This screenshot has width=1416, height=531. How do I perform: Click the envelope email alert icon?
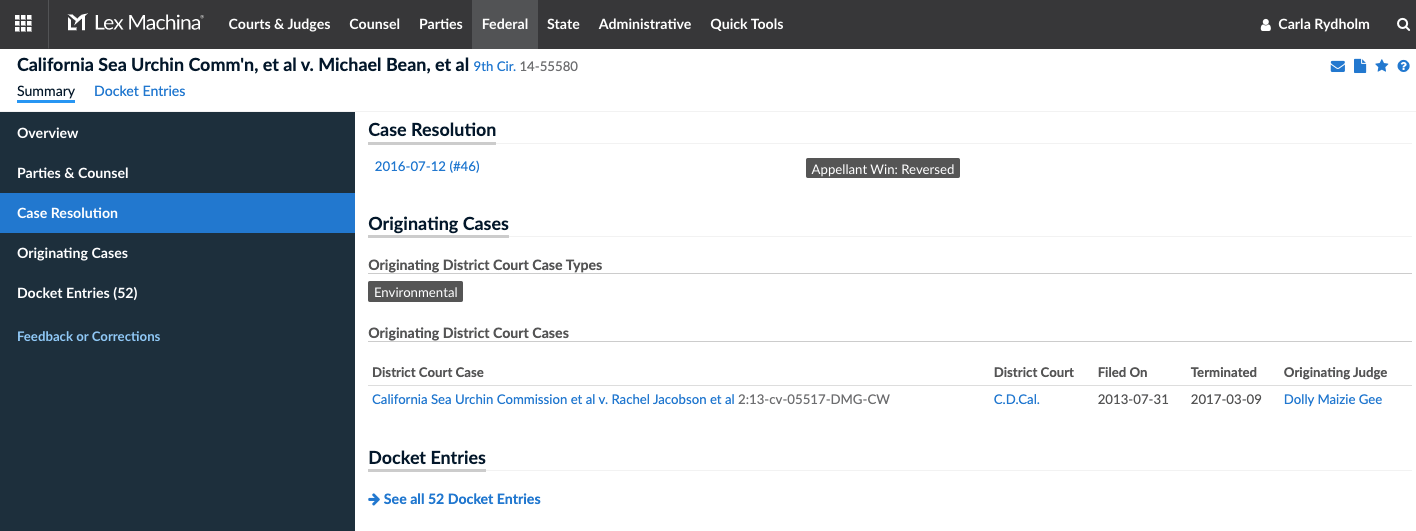pos(1337,67)
